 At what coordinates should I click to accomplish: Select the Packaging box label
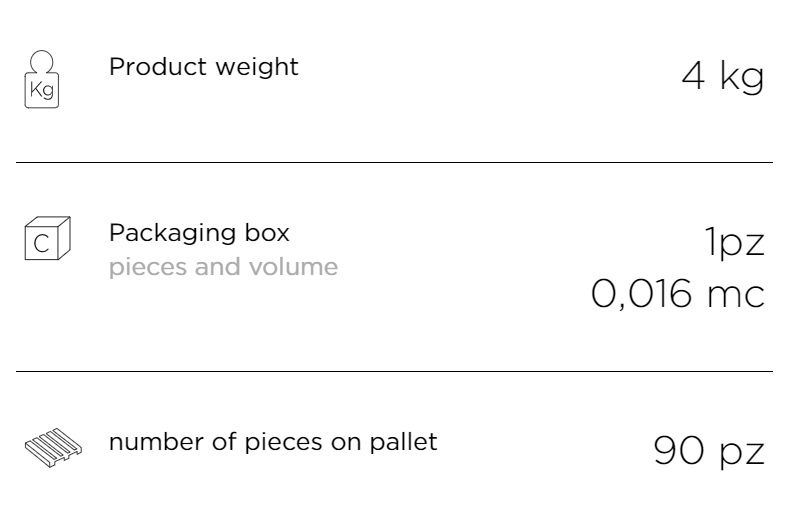pos(199,233)
